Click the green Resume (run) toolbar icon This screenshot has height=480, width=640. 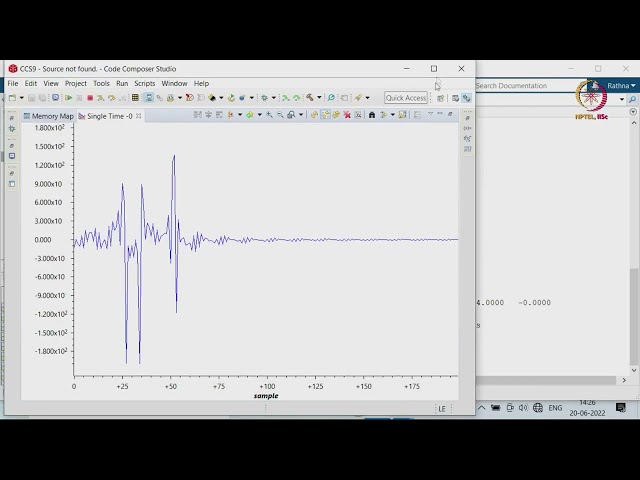pyautogui.click(x=69, y=98)
